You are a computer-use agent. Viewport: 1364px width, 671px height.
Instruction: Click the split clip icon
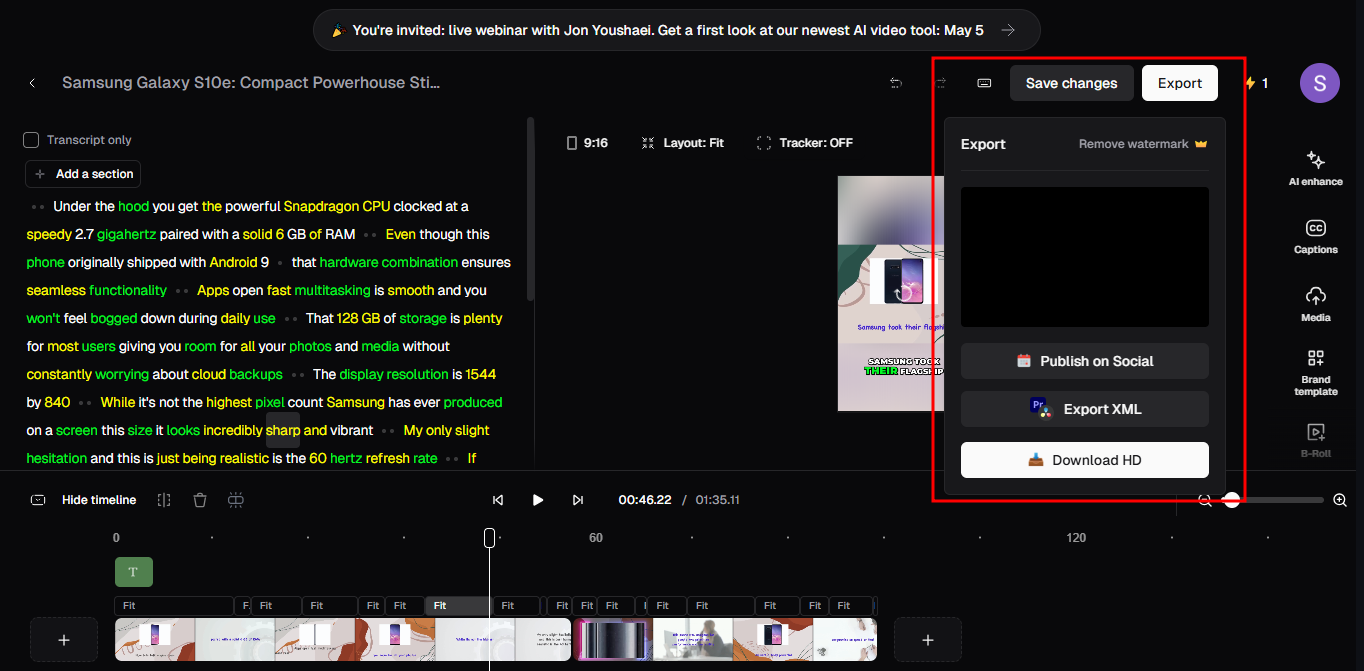coord(164,500)
